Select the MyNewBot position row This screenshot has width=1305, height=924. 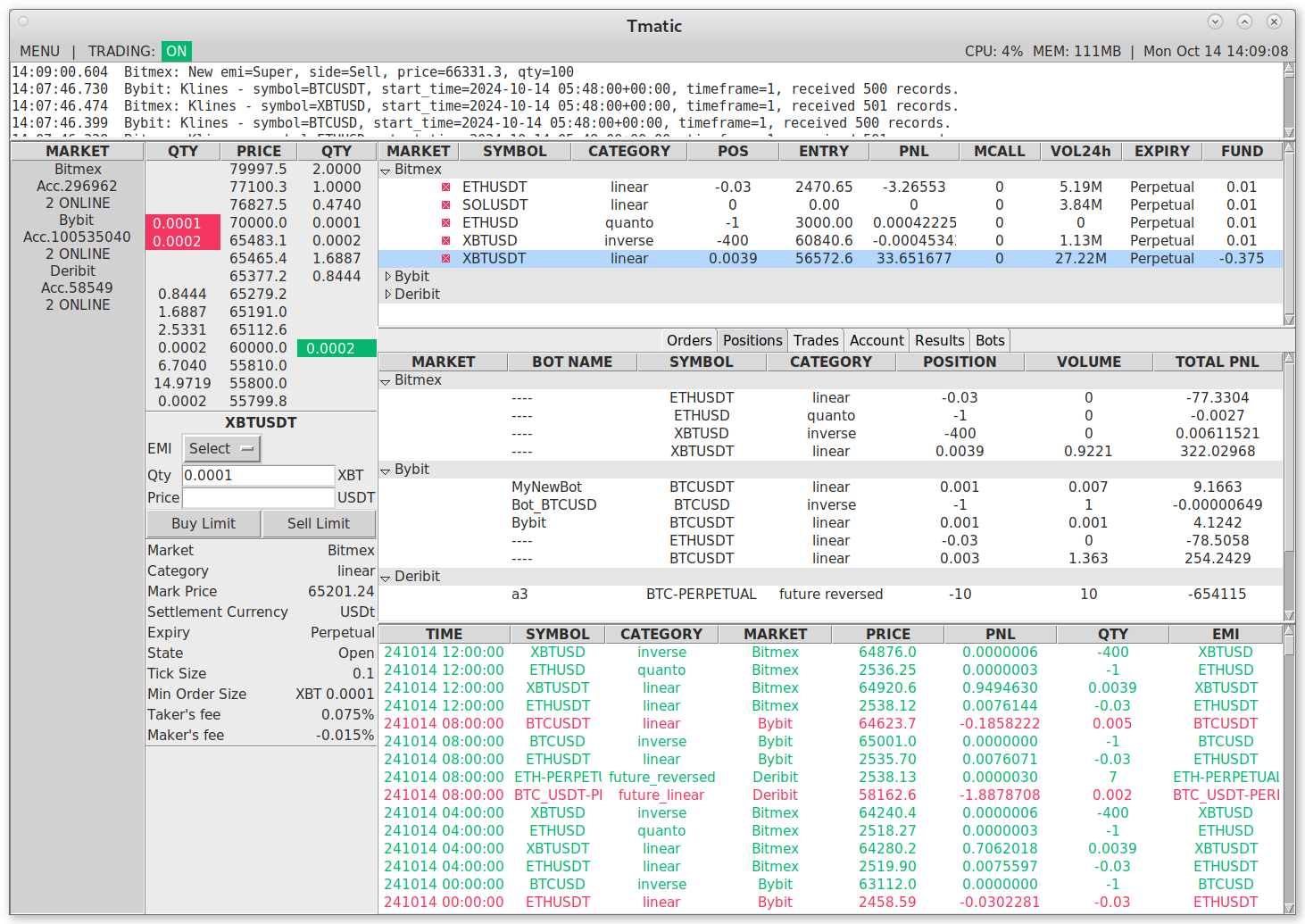(830, 487)
